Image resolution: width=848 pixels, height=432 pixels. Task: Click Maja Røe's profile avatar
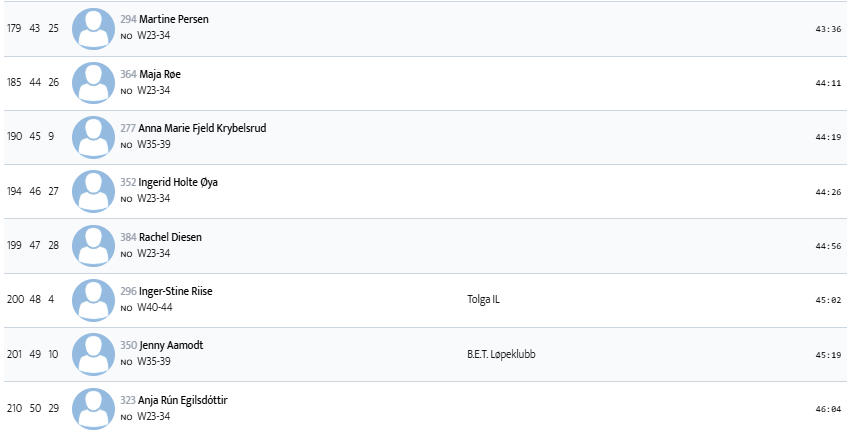[x=93, y=82]
